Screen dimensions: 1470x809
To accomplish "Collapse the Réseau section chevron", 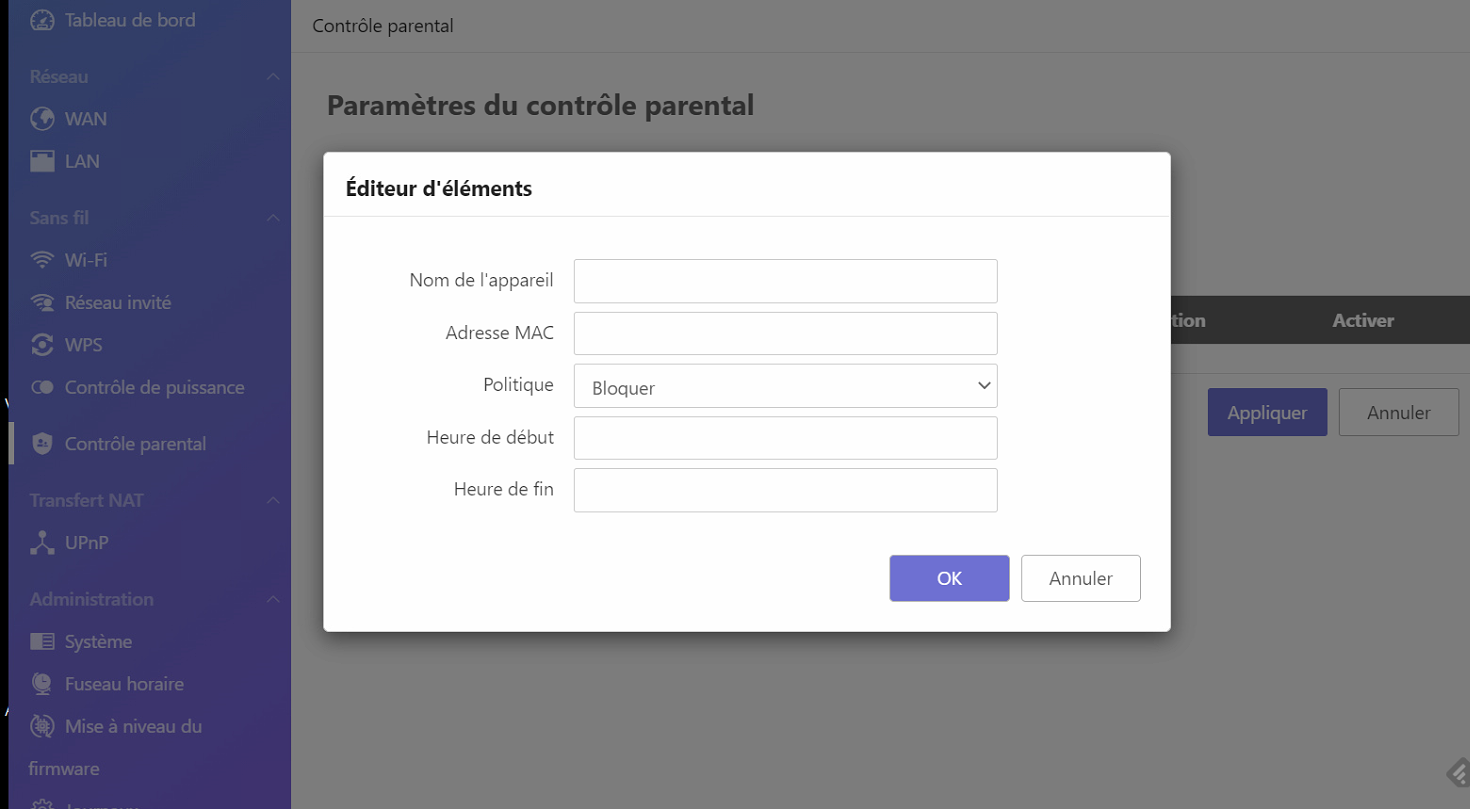I will point(273,77).
